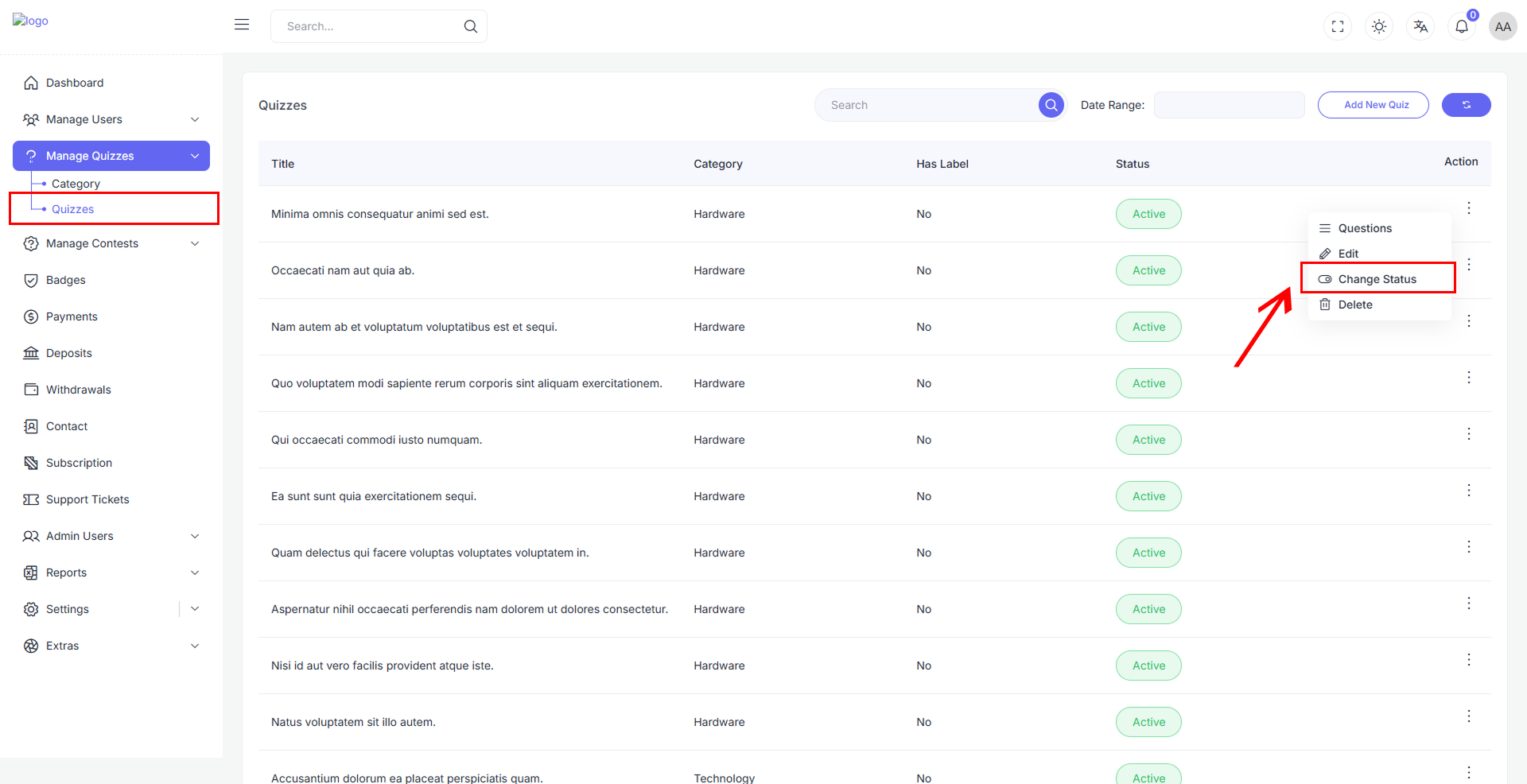
Task: Choose Delete in the action dropdown
Action: pyautogui.click(x=1380, y=305)
